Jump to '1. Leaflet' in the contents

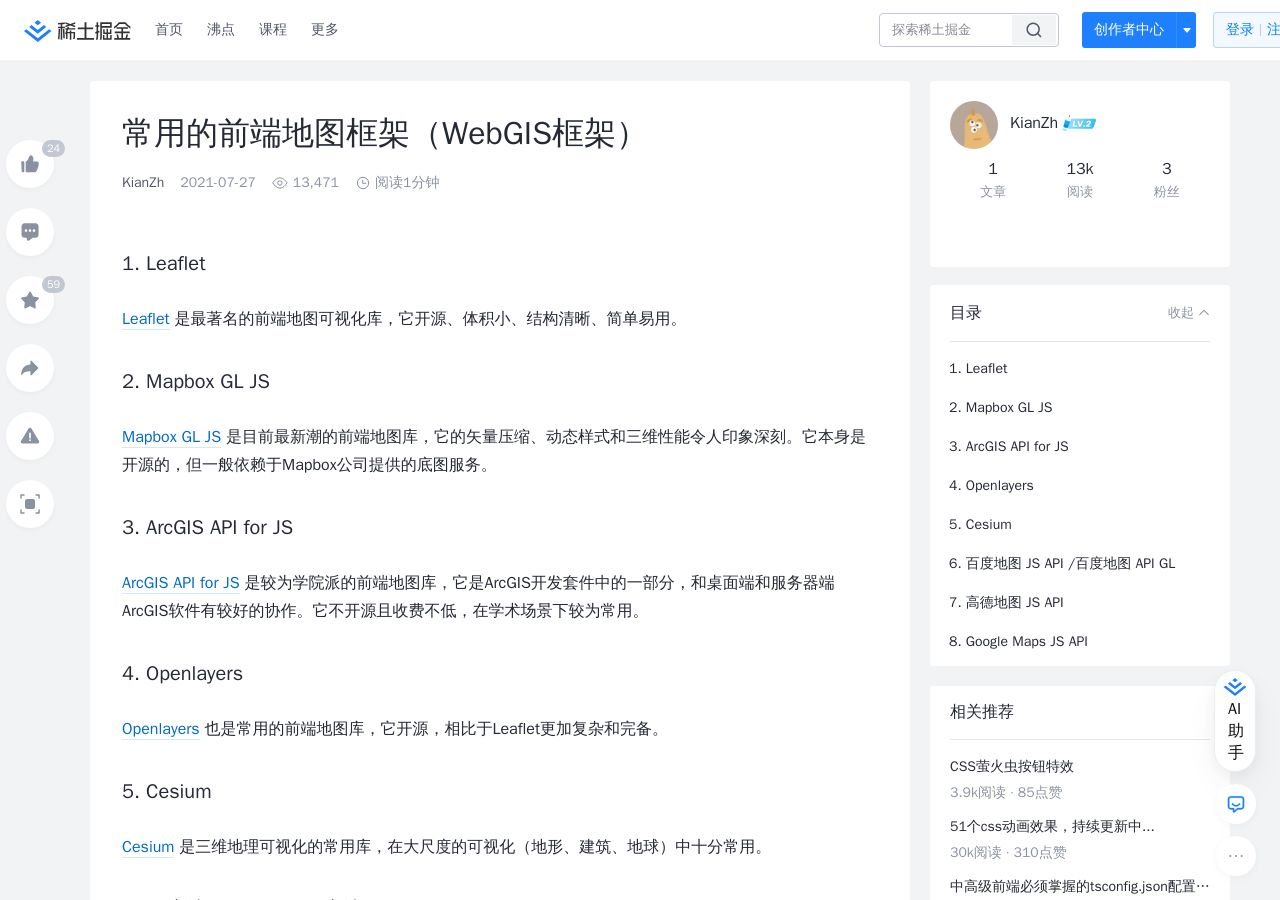(x=978, y=368)
